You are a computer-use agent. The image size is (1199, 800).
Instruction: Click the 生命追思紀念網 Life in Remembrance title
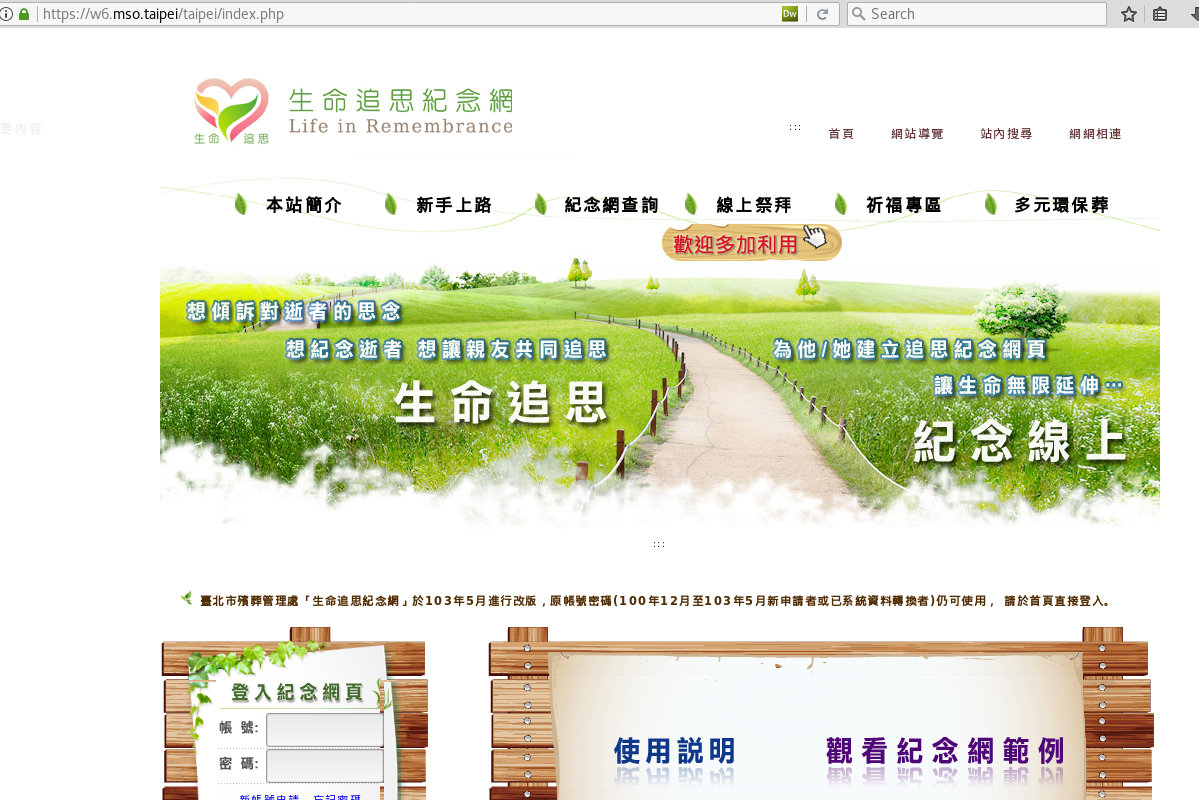click(401, 112)
